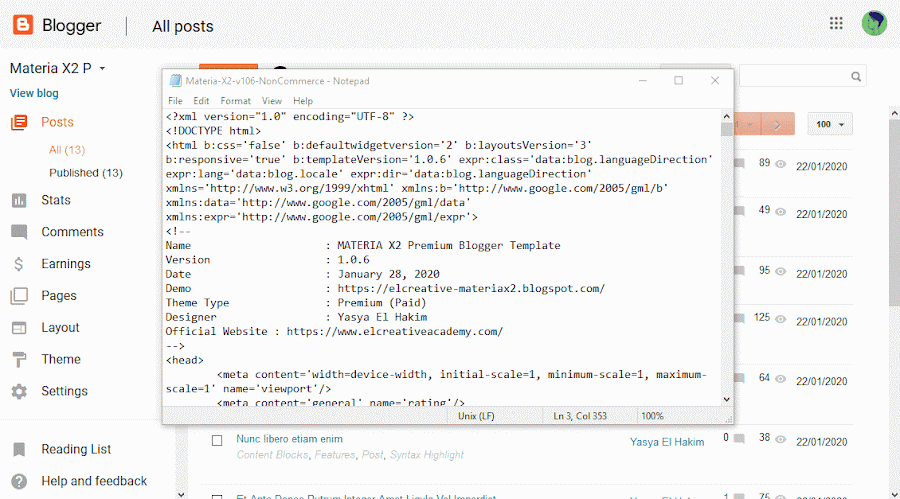Click the search magnifier icon
This screenshot has width=900, height=499.
coord(856,76)
